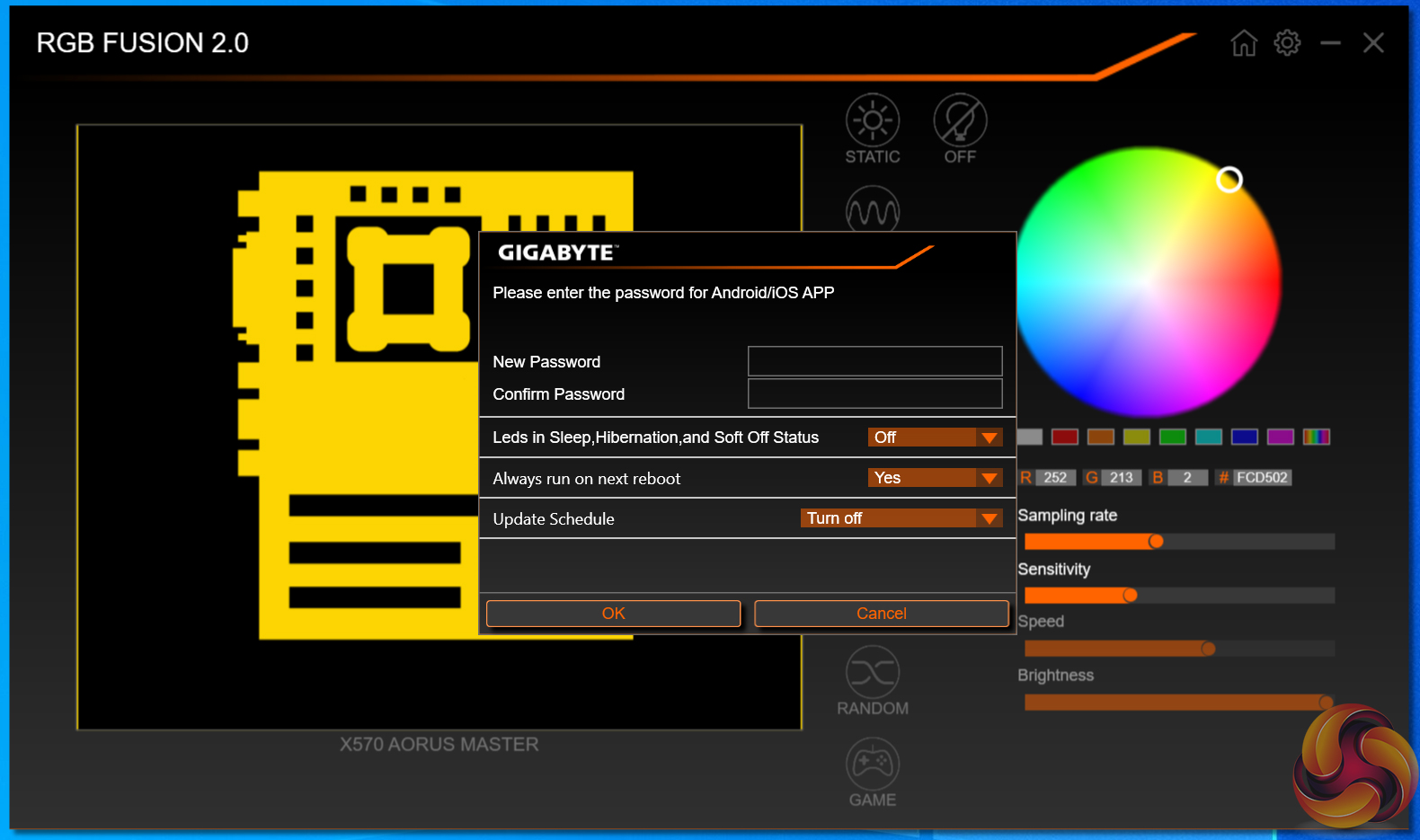Pick the green color swatch

1172,437
